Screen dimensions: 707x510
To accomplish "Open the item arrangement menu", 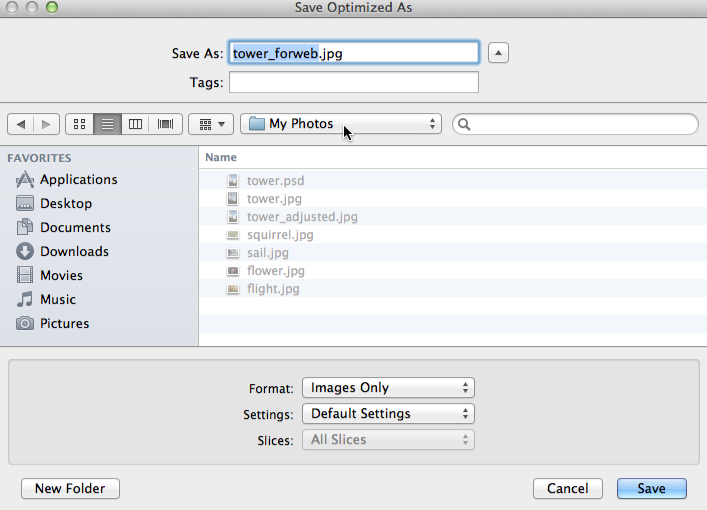I will 211,124.
